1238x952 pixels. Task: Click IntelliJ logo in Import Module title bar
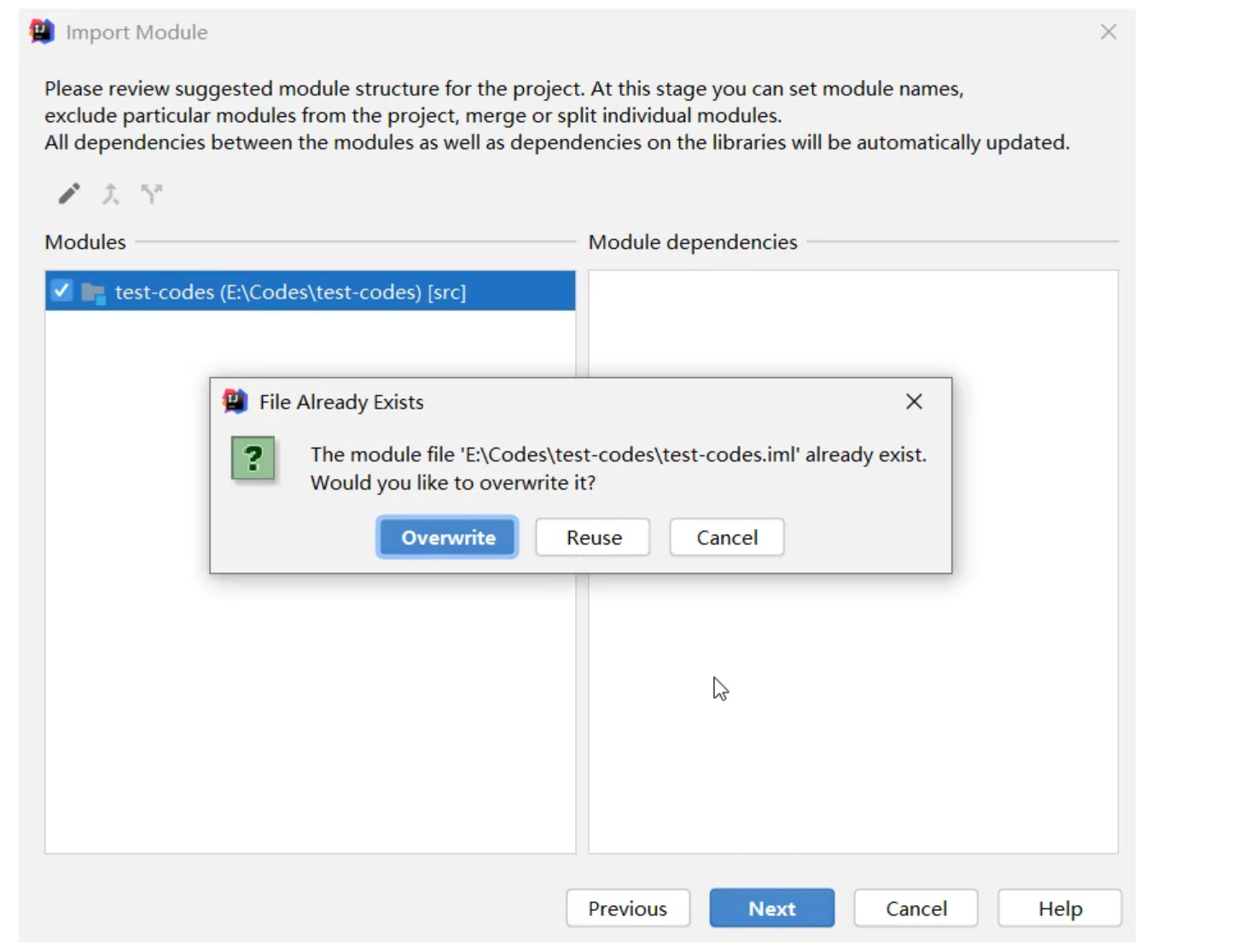(x=42, y=32)
